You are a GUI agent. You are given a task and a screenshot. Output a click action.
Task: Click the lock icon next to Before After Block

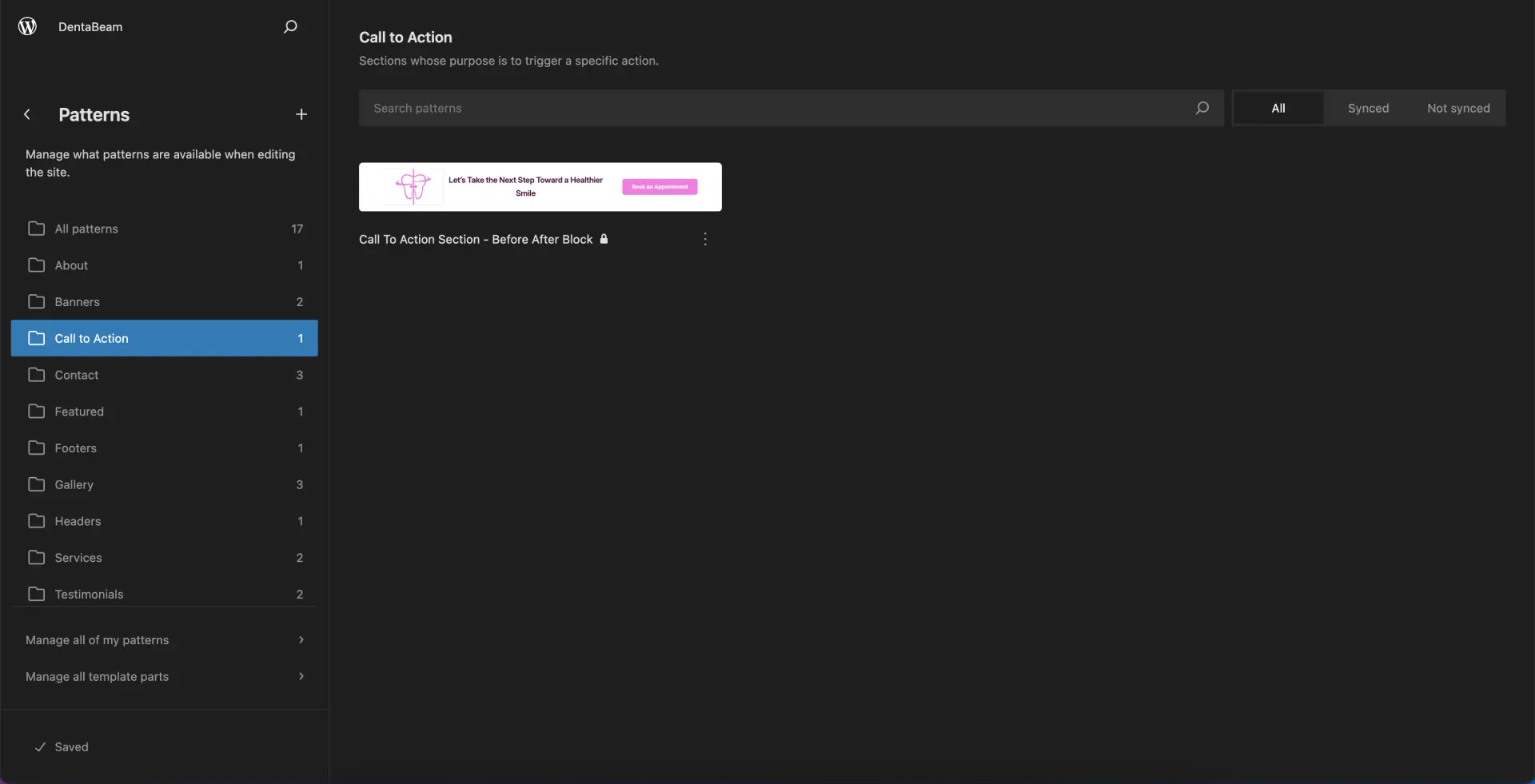pos(604,239)
